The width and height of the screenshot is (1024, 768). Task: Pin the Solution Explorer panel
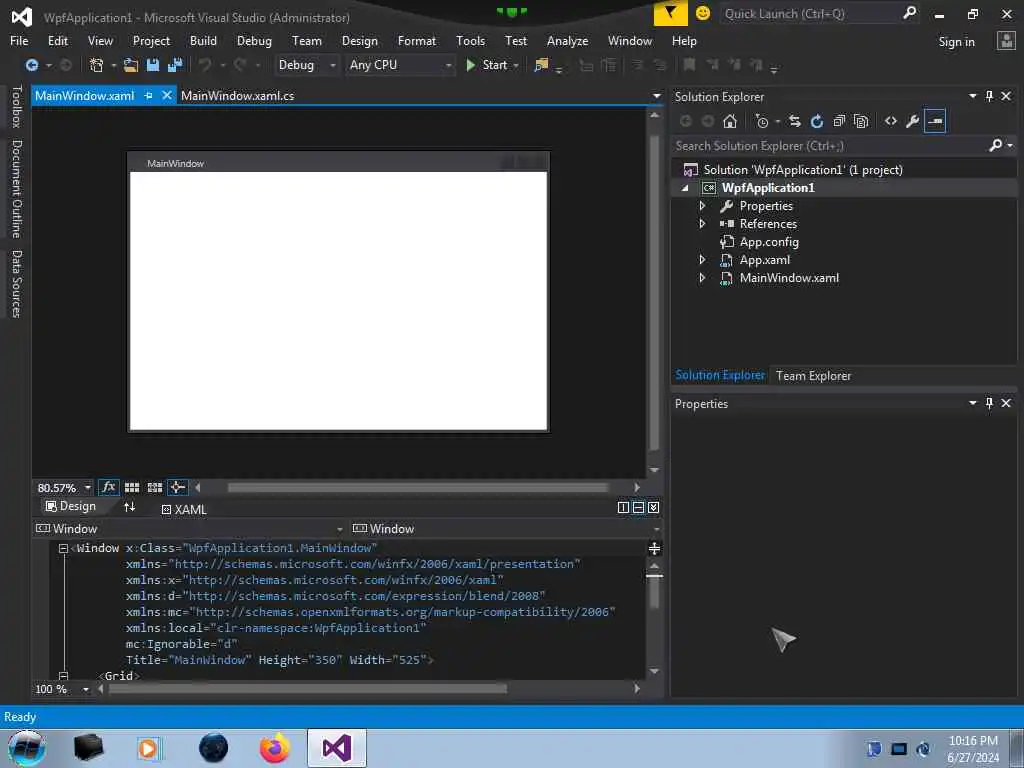tap(989, 96)
